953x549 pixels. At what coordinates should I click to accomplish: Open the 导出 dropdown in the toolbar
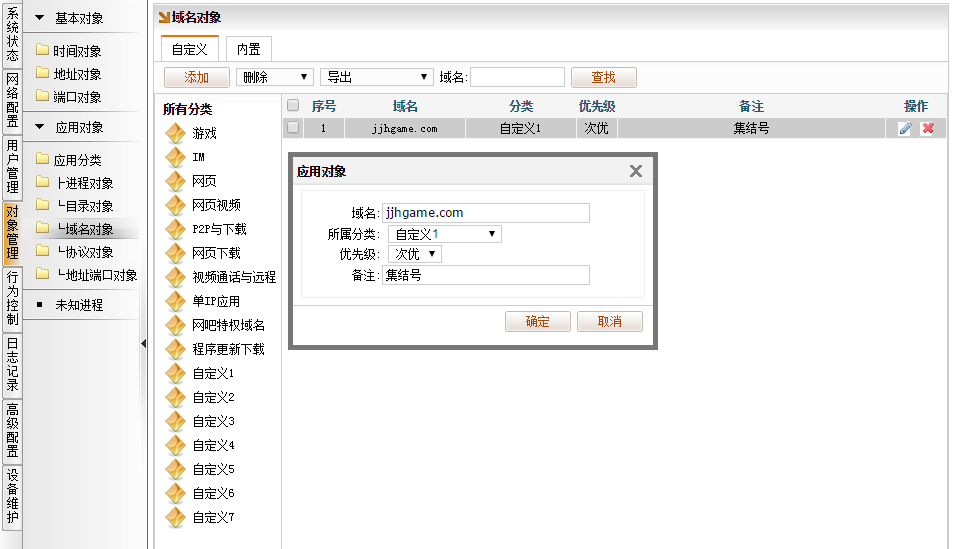(x=376, y=77)
